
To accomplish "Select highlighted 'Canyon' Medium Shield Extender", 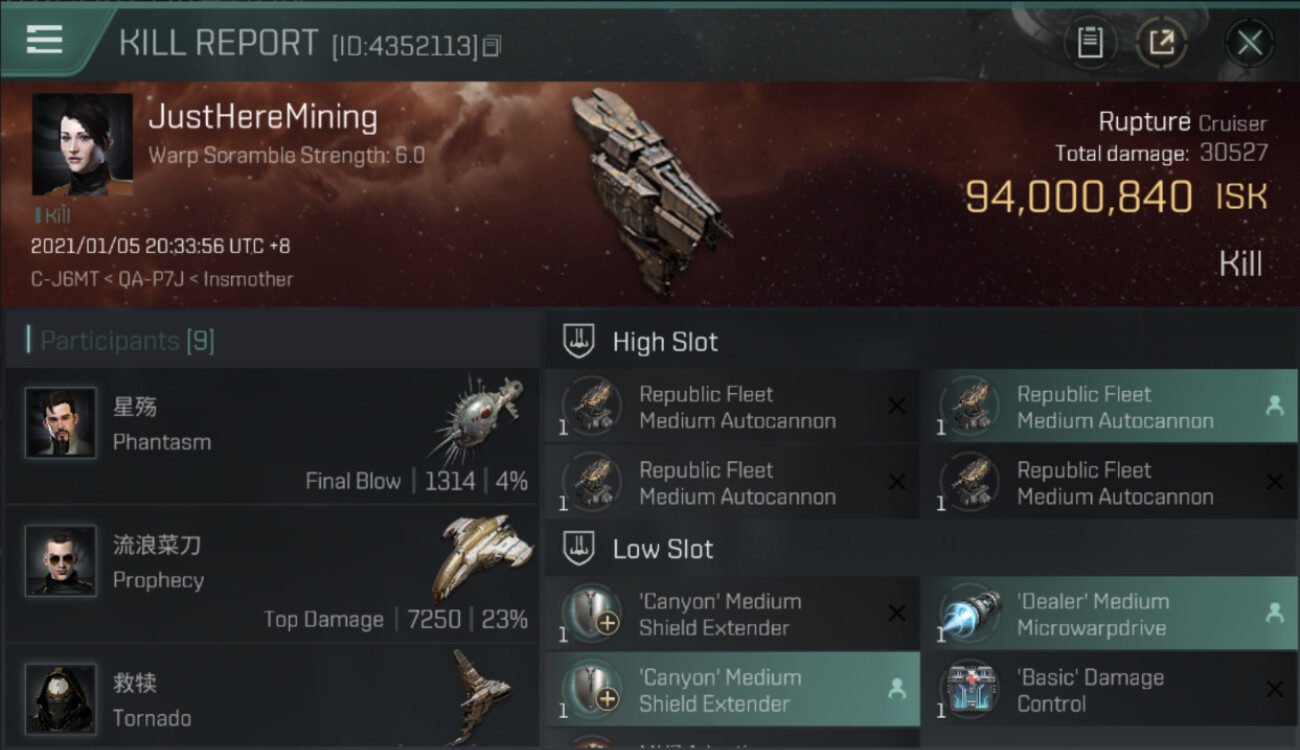I will click(732, 690).
